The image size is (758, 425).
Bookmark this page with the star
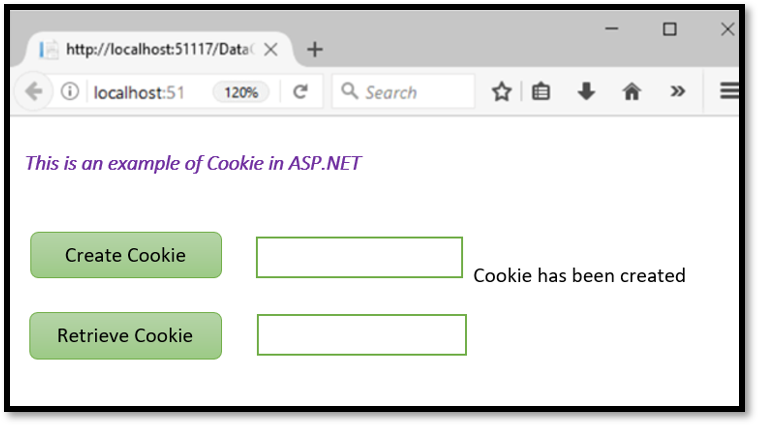click(x=501, y=92)
